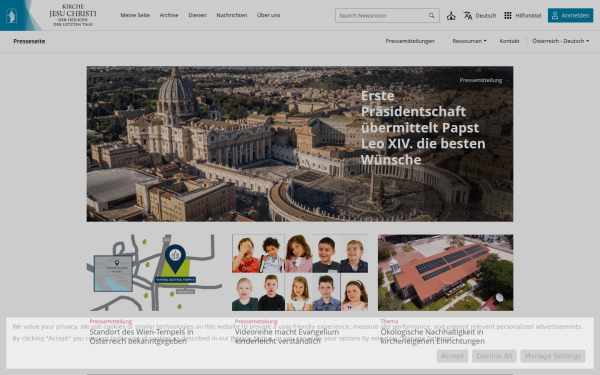Focus the Search Newsroom field
This screenshot has width=600, height=375.
pos(387,16)
